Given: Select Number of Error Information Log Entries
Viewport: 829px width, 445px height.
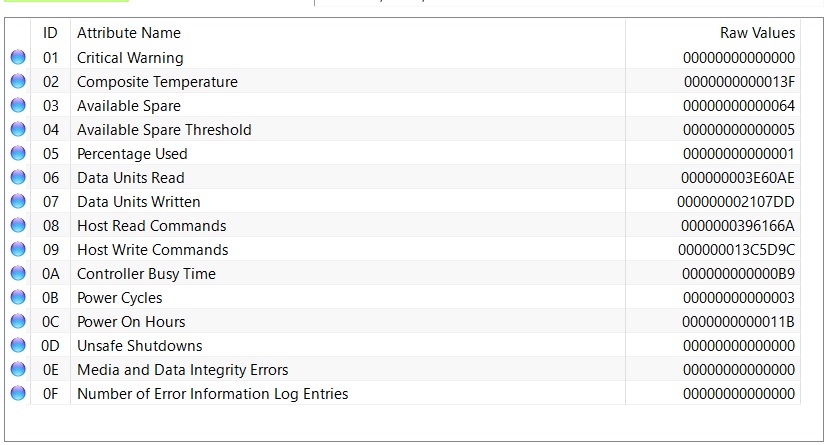Looking at the screenshot, I should [212, 394].
